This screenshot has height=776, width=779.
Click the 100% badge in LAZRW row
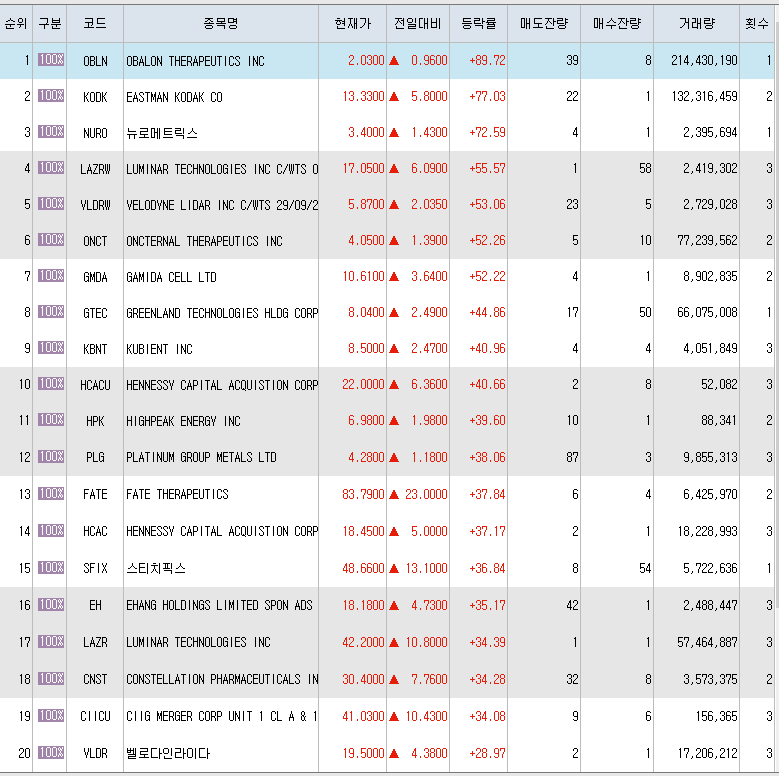pyautogui.click(x=51, y=167)
